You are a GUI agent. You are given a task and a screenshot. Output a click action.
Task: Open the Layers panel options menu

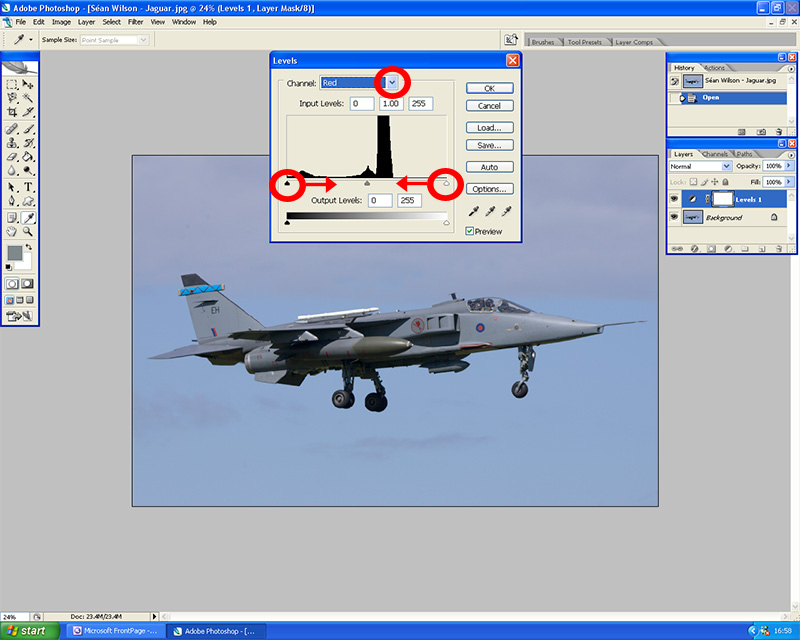coord(791,155)
